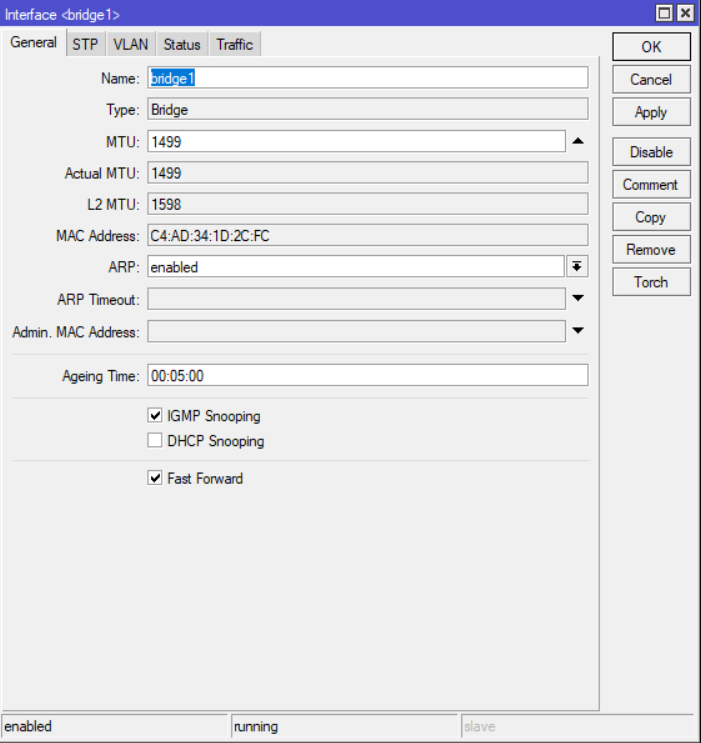701x743 pixels.
Task: Click the 'slave' status bar entry
Action: [580, 726]
